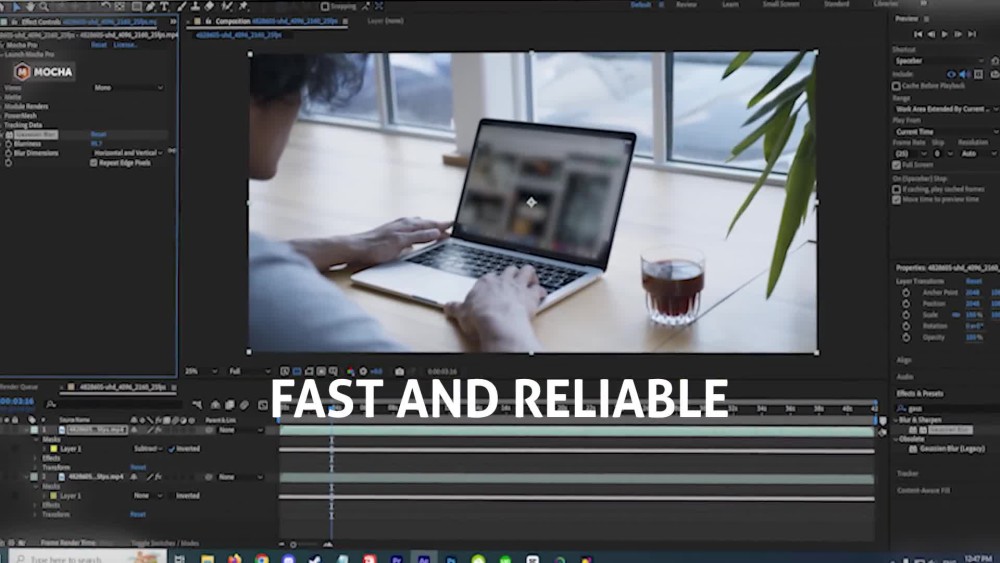
Task: Click Blurriness value in Effect Controls
Action: (96, 144)
